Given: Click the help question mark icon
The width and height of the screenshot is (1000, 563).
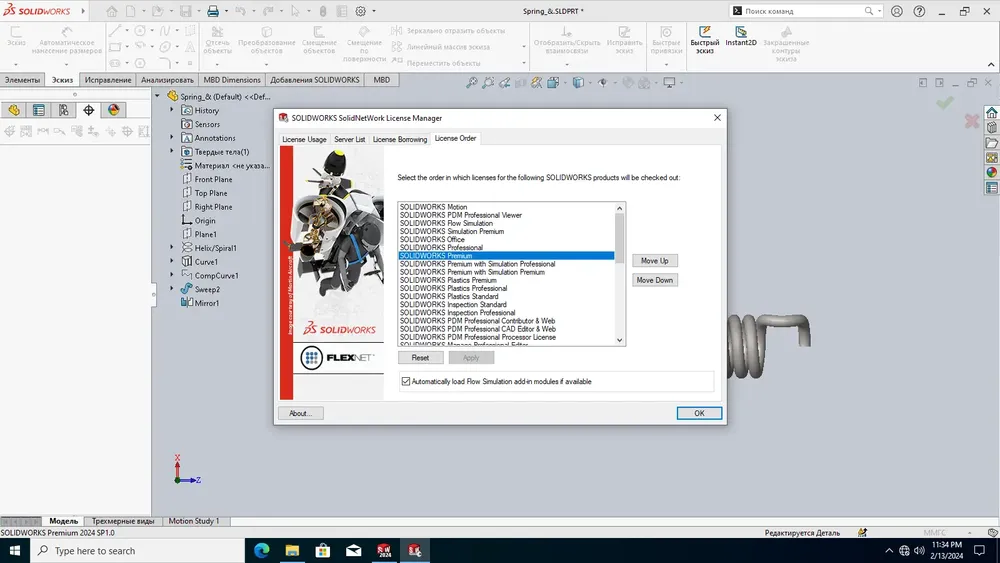Looking at the screenshot, I should (x=919, y=11).
